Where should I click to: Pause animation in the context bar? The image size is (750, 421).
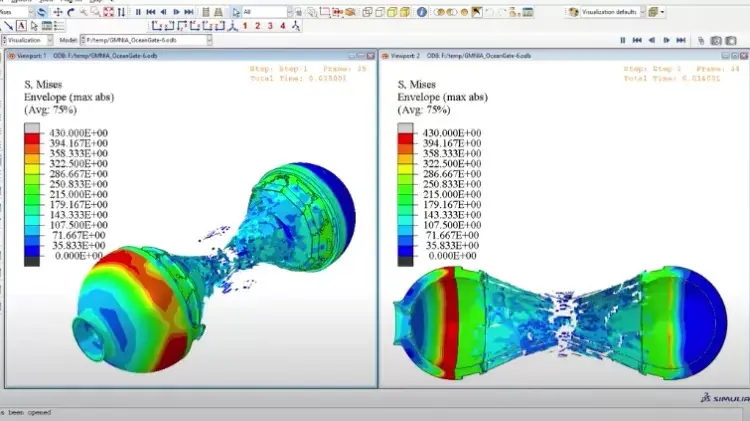point(623,41)
